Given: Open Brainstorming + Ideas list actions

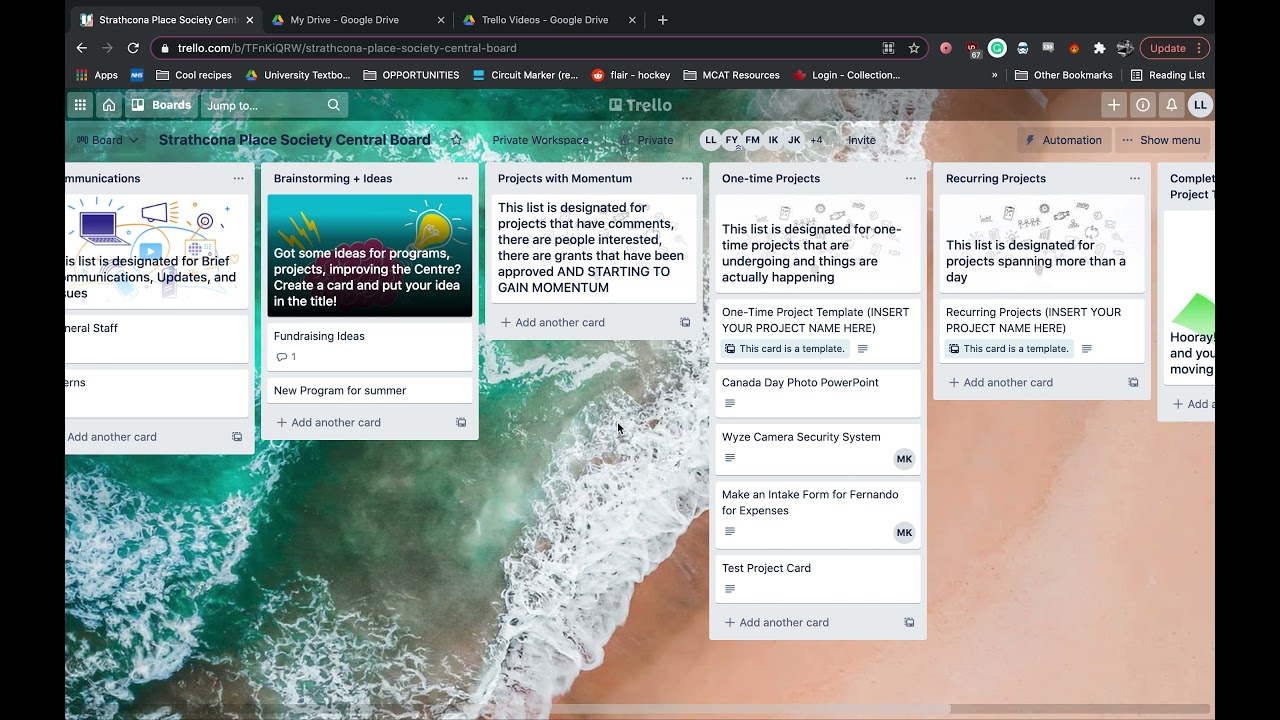Looking at the screenshot, I should [463, 178].
